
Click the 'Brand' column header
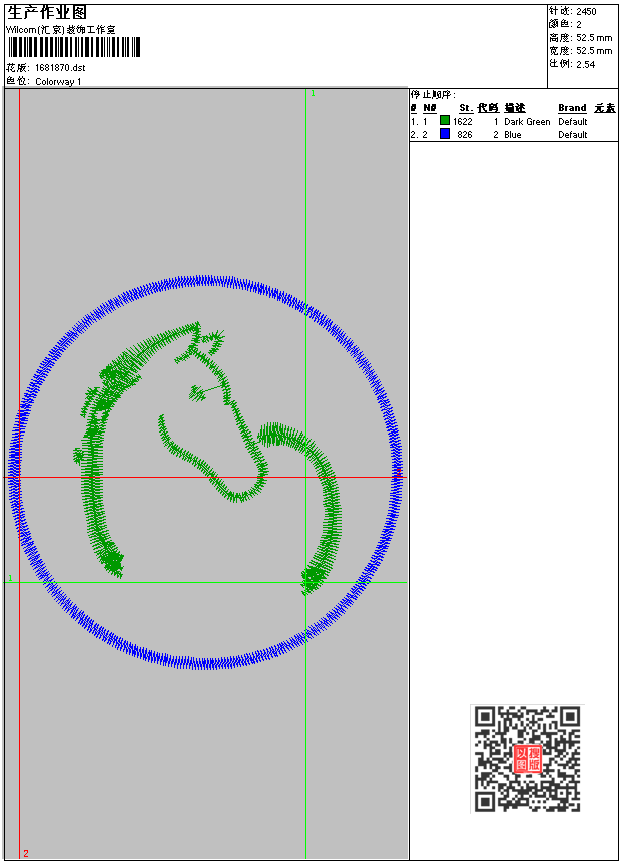pos(572,108)
